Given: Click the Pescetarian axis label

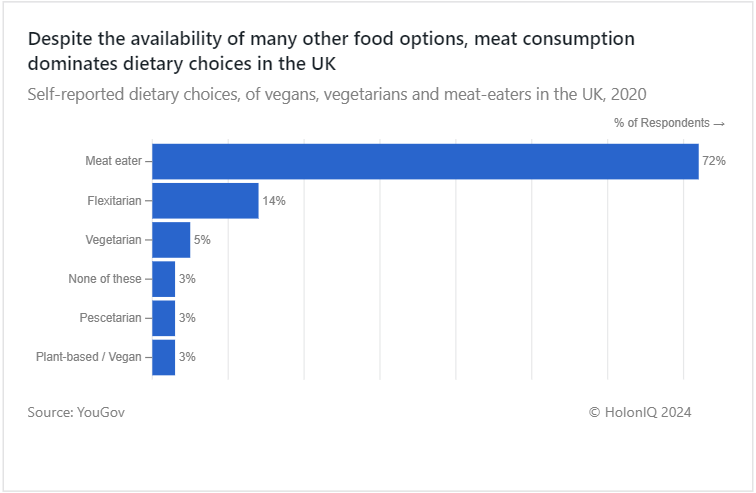Looking at the screenshot, I should click(110, 318).
